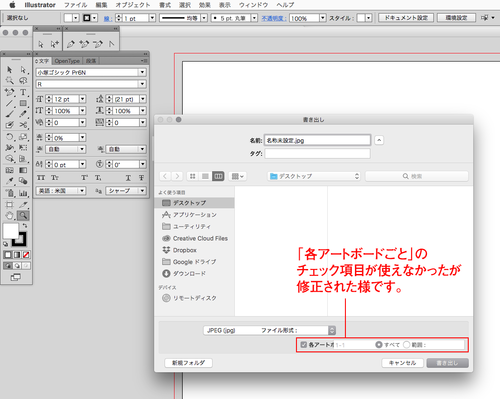Select the Scissors tool
Image resolution: width=500 pixels, height=399 pixels.
pyautogui.click(x=23, y=125)
